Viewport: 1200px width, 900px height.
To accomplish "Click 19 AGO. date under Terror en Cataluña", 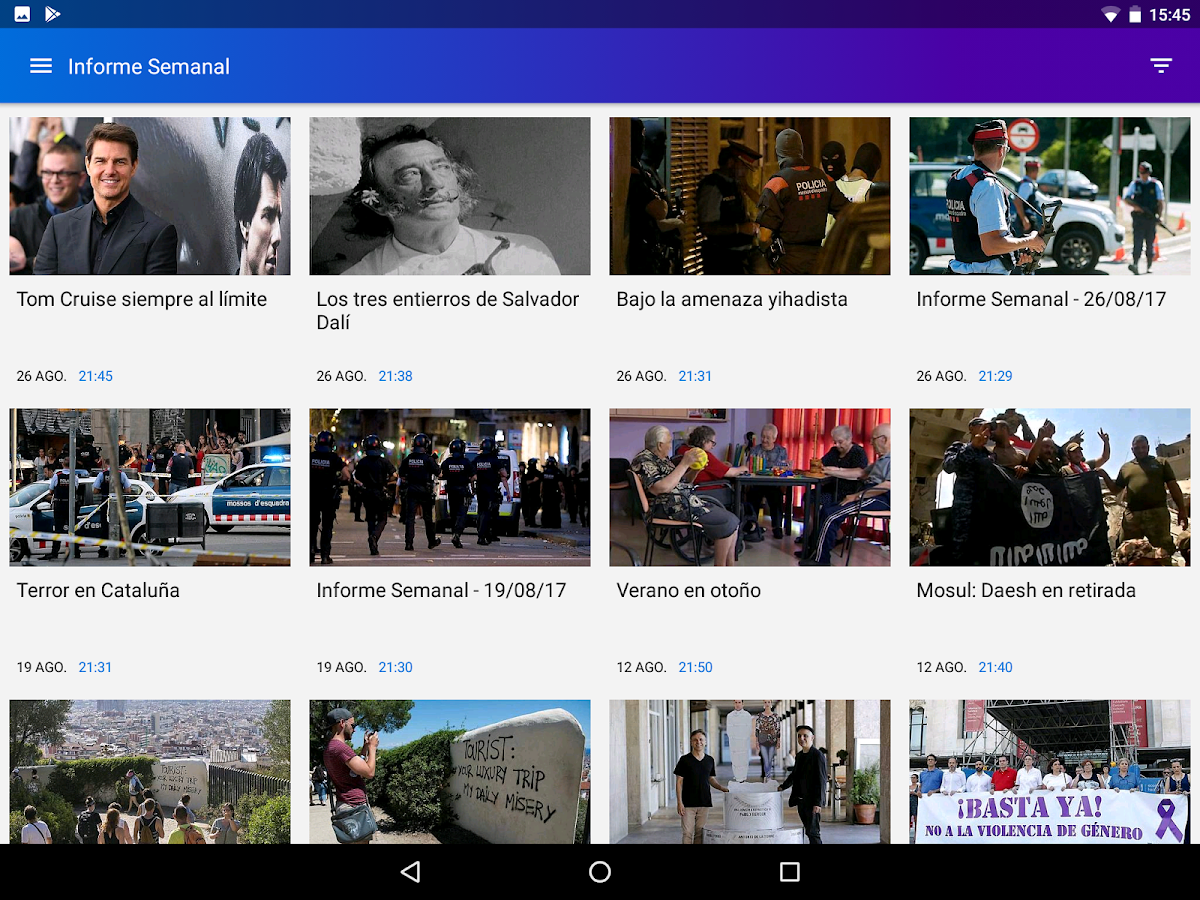I will click(41, 667).
